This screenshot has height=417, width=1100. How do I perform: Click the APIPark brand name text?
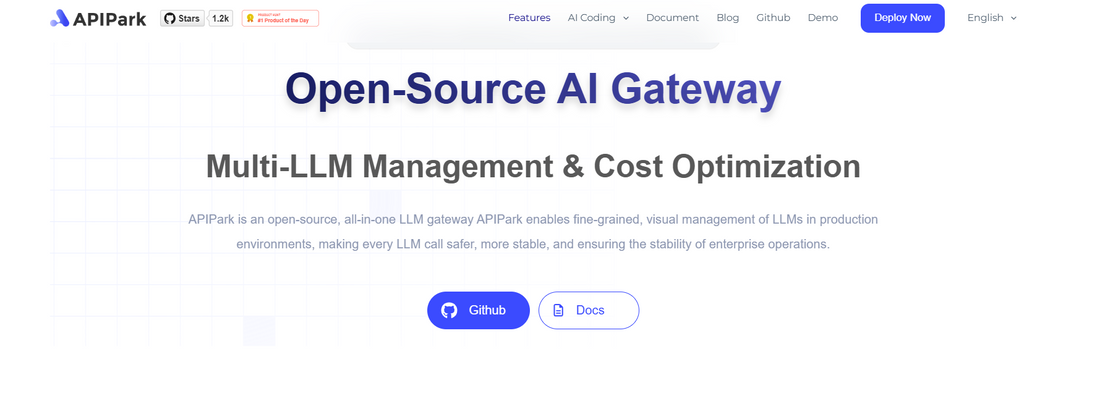tap(110, 18)
